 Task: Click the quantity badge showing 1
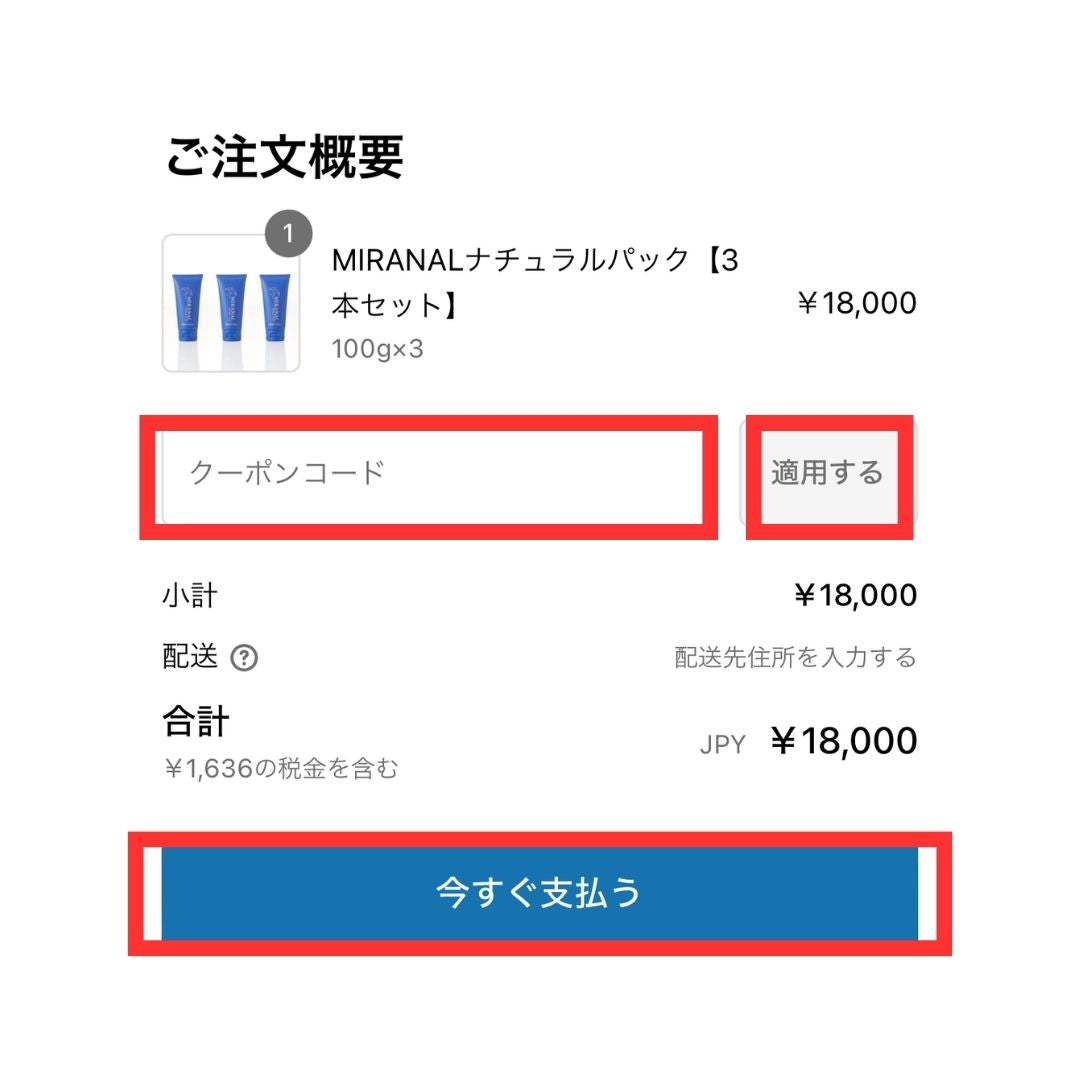click(x=288, y=234)
